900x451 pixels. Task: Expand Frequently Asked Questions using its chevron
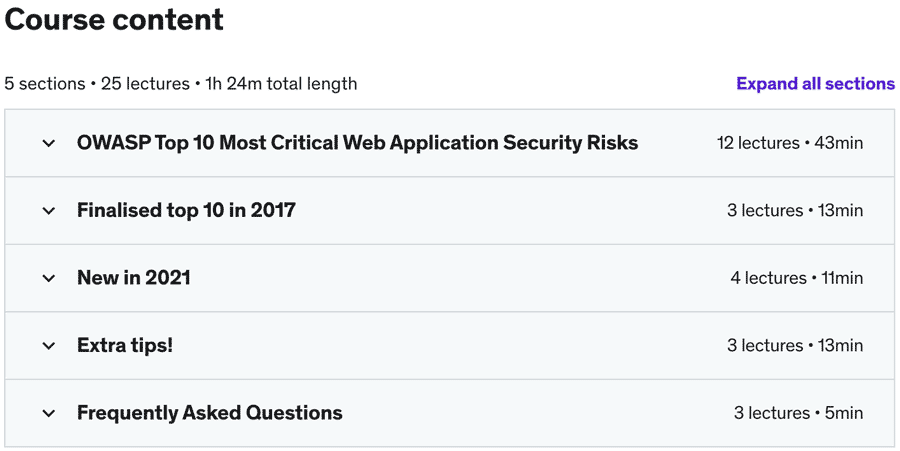(x=49, y=413)
